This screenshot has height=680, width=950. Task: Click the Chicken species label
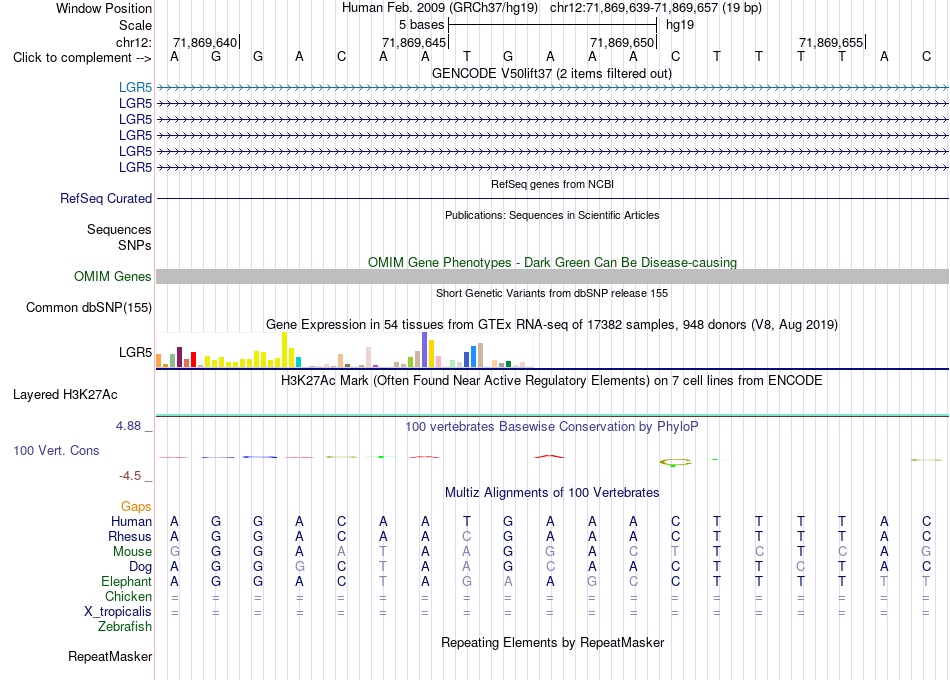[128, 596]
